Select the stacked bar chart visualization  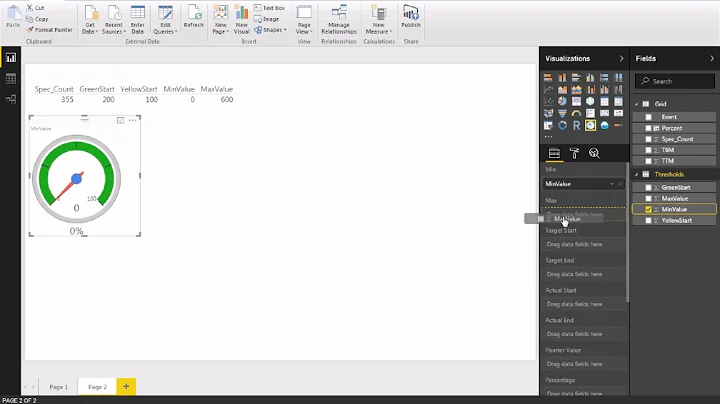548,77
